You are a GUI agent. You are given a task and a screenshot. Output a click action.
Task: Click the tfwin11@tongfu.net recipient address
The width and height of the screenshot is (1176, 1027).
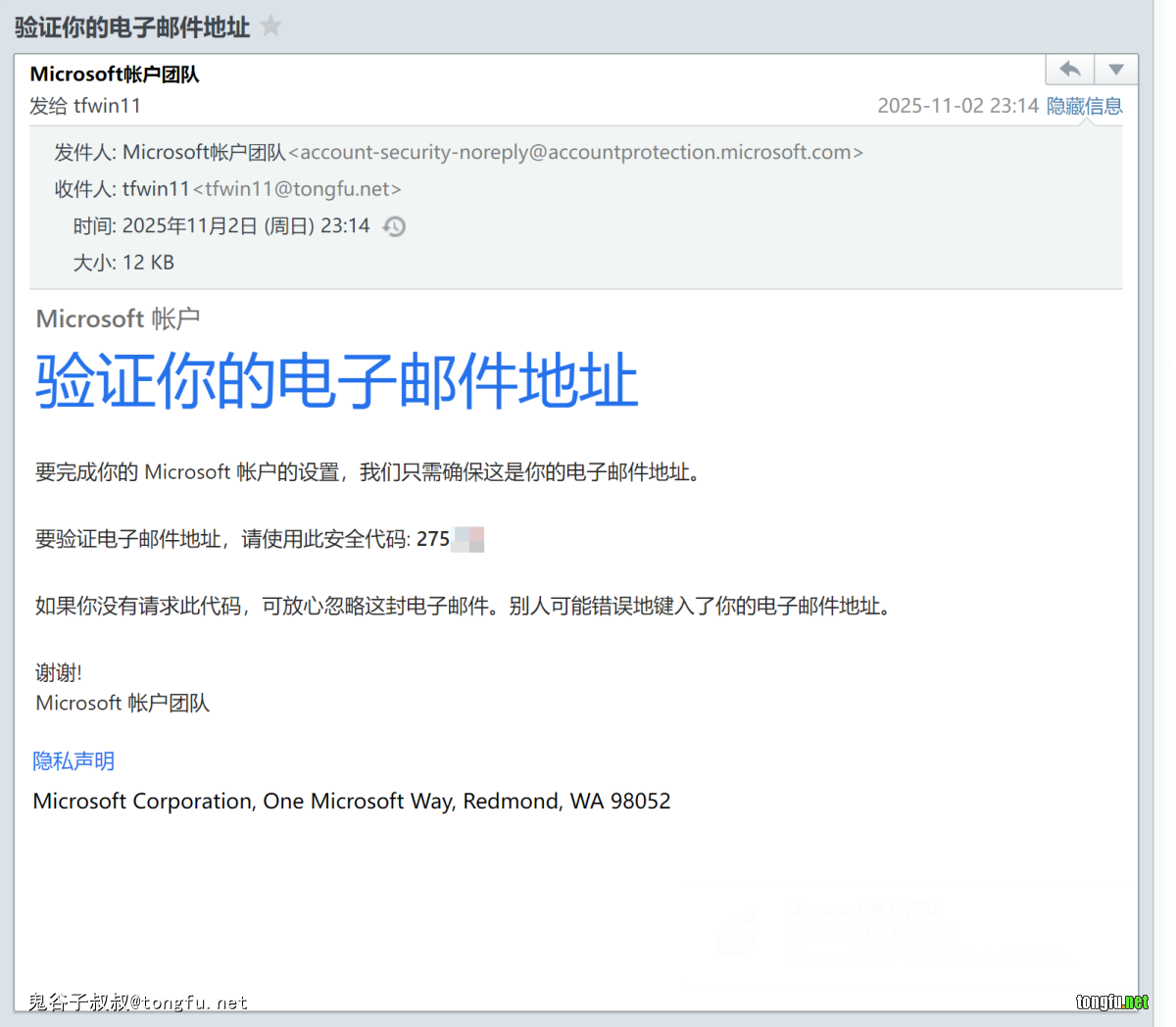coord(297,189)
